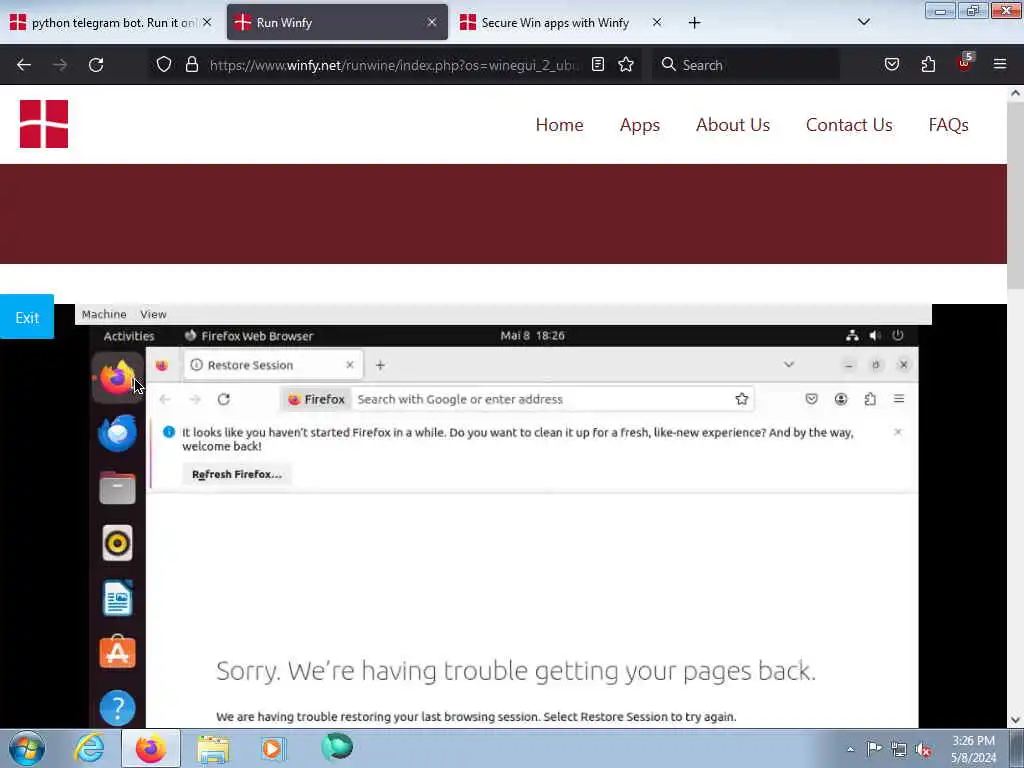1024x768 pixels.
Task: Reload the inner Firefox page
Action: coord(223,399)
